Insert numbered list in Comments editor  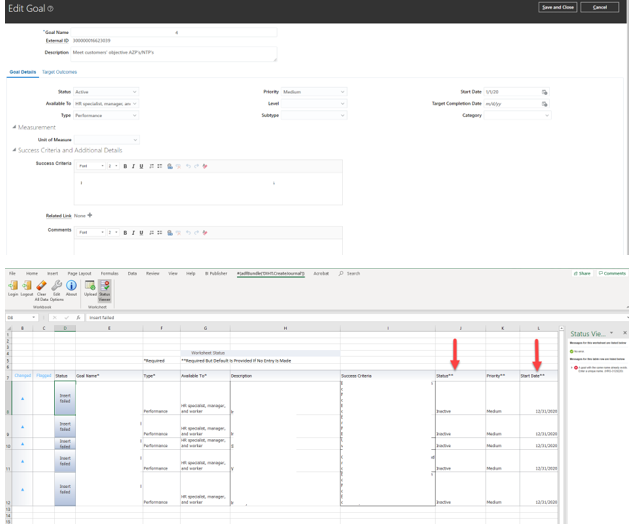(151, 233)
